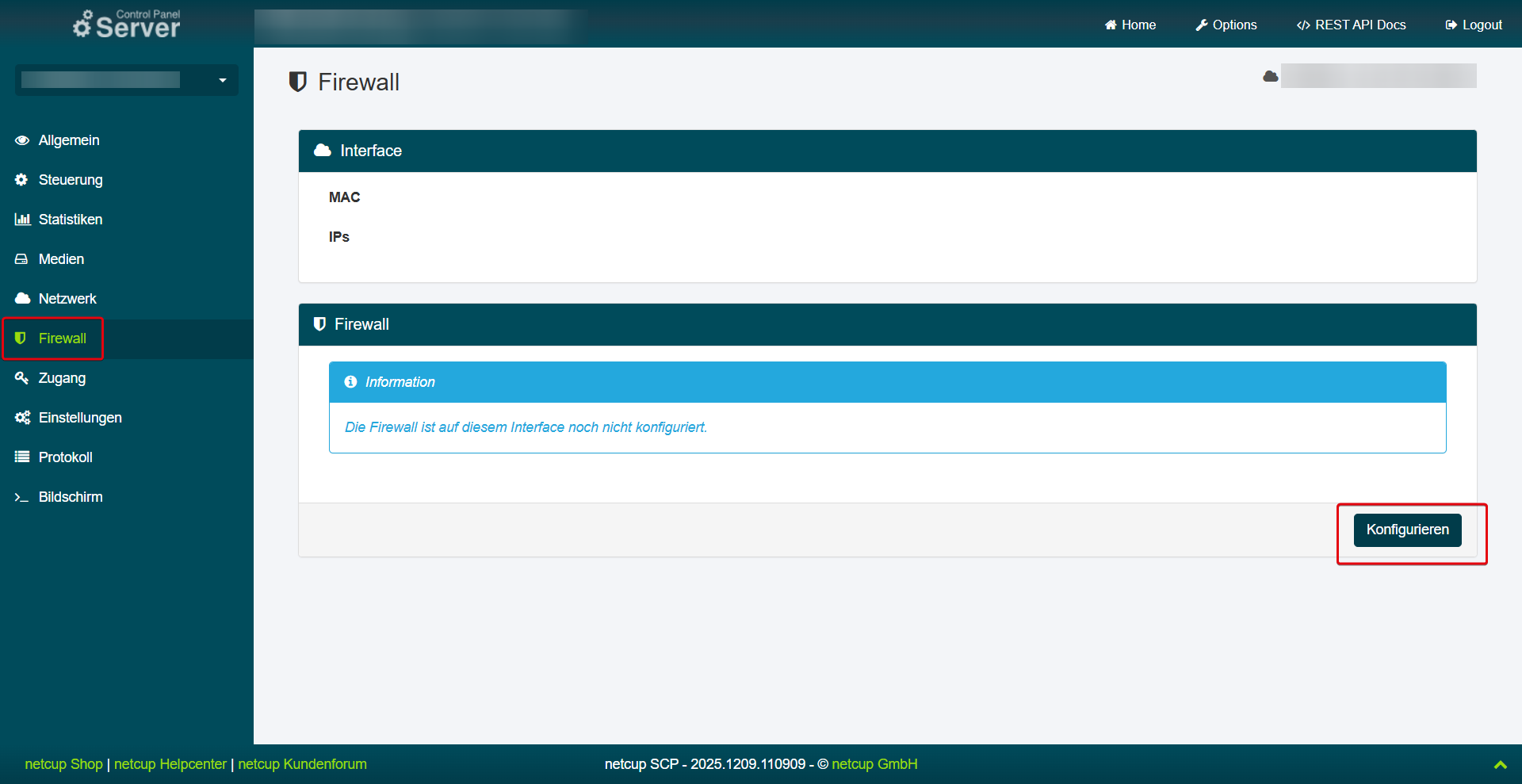Open the Firewall sidebar menu item
This screenshot has height=784, width=1522.
[62, 338]
